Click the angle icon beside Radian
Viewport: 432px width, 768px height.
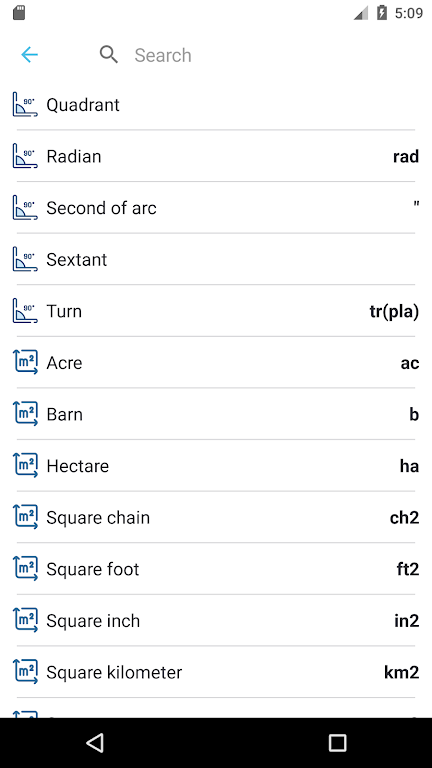coord(25,156)
